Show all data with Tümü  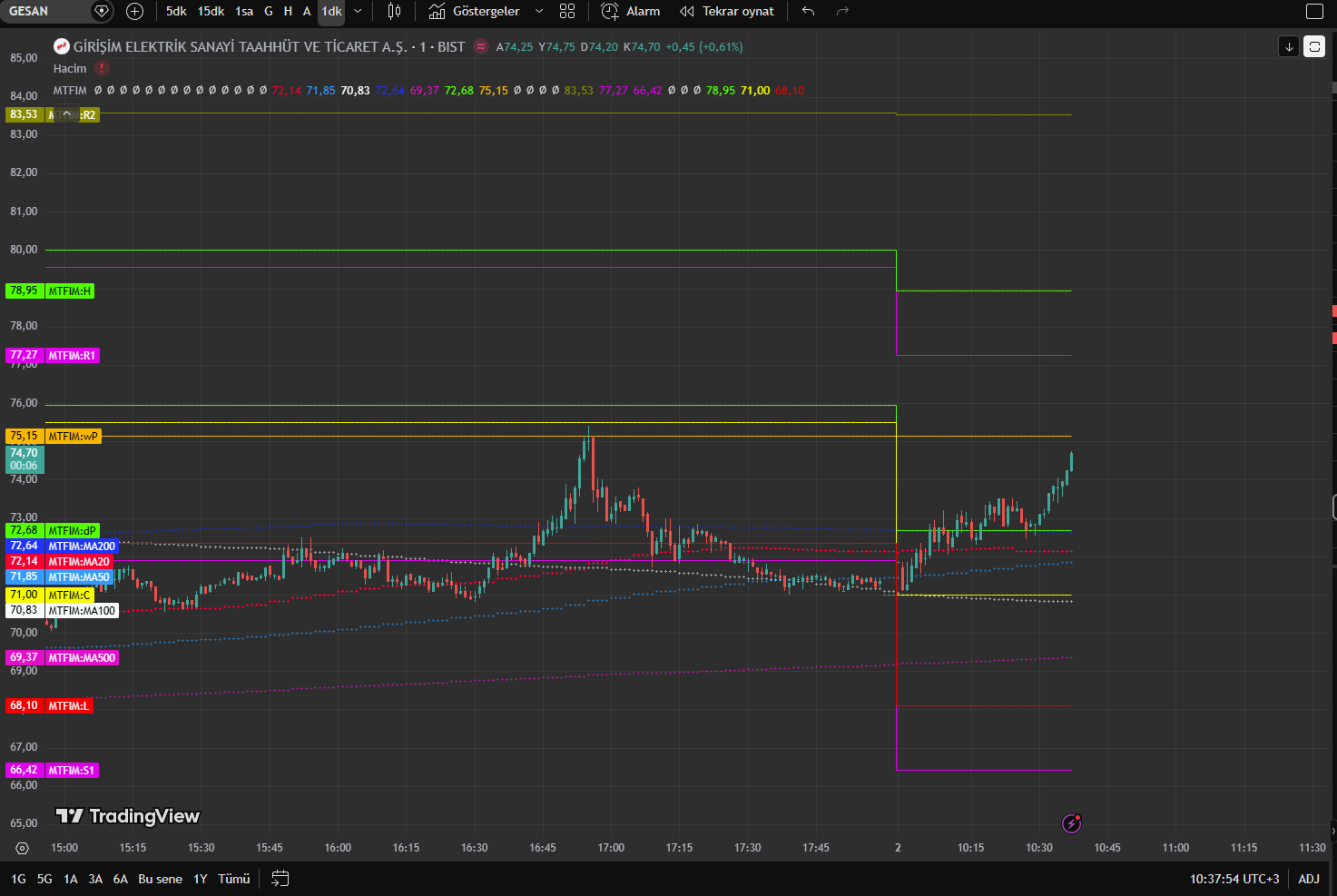pyautogui.click(x=234, y=879)
